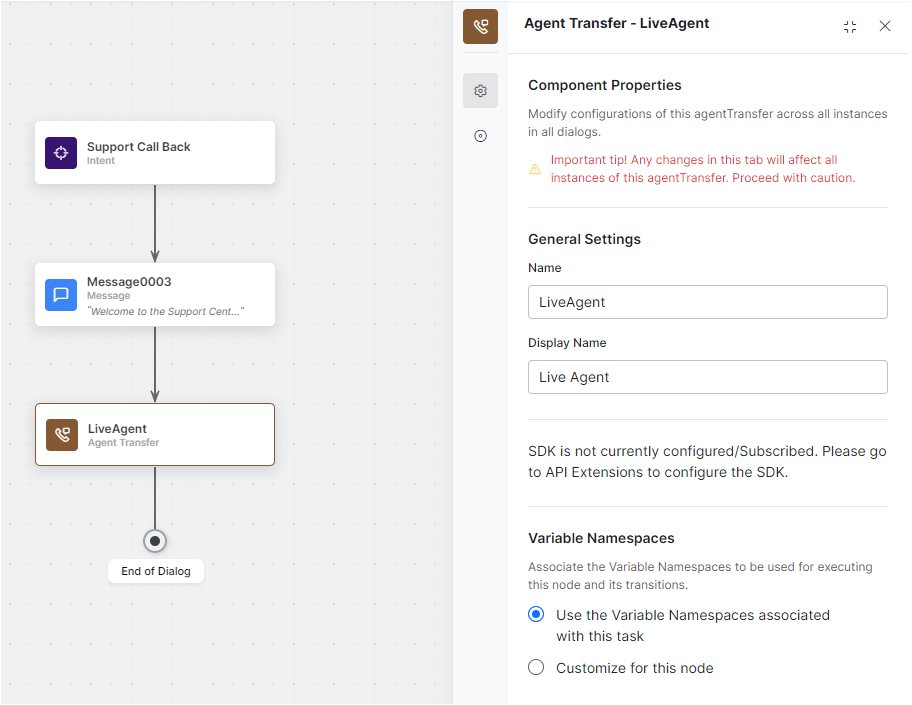Click the End of Dialog circle node

155,540
